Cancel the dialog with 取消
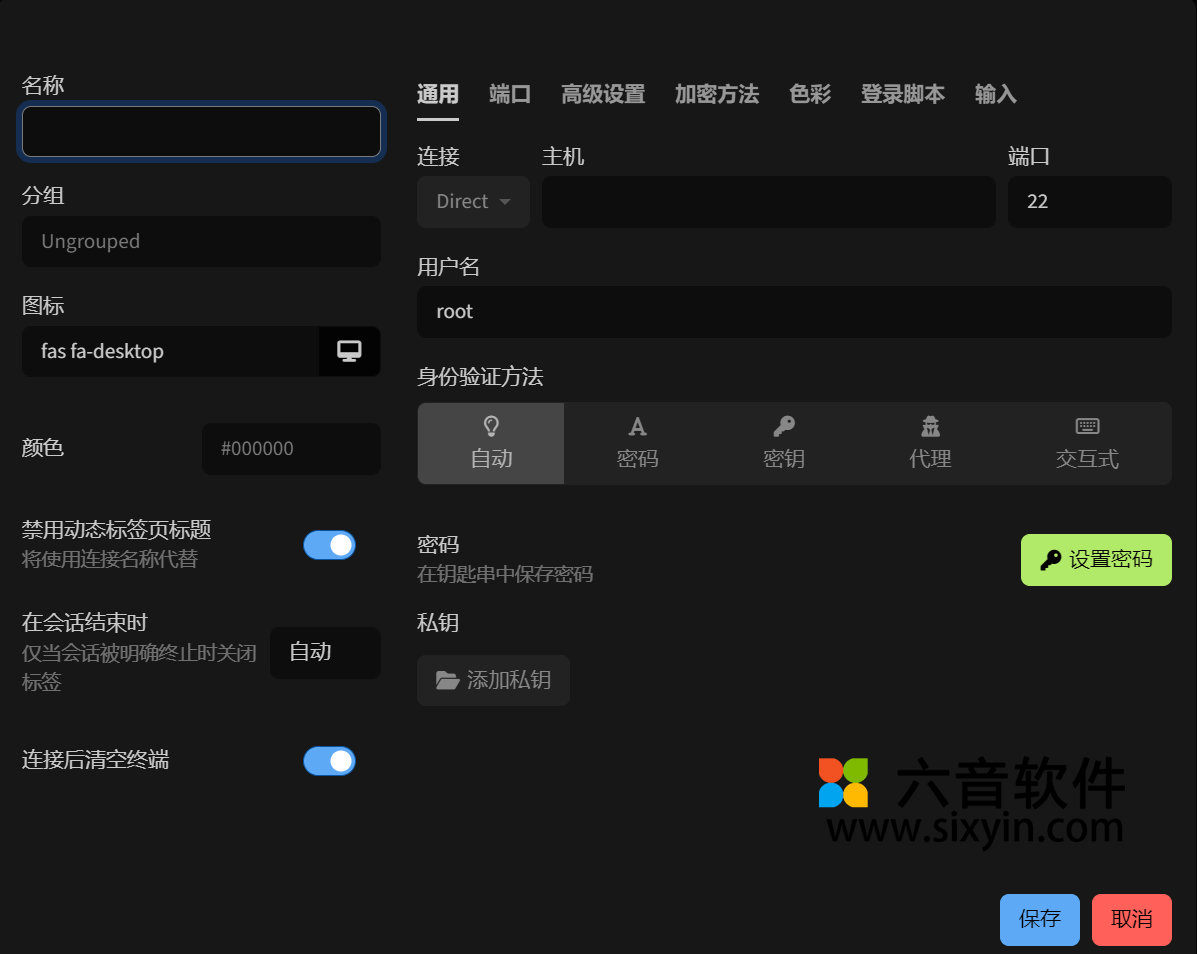This screenshot has width=1197, height=954. tap(1132, 919)
